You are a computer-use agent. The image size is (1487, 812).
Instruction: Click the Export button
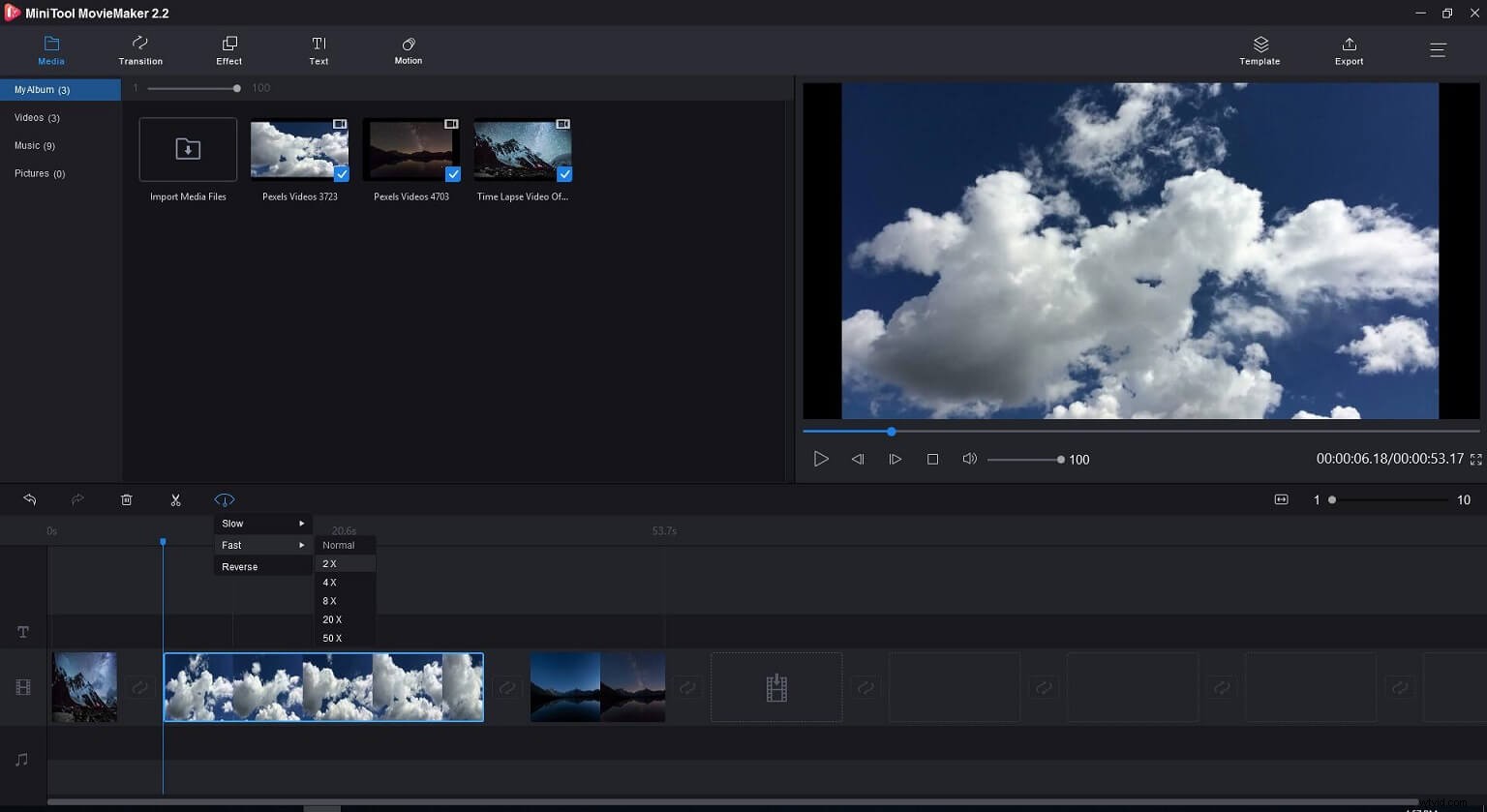pyautogui.click(x=1349, y=49)
